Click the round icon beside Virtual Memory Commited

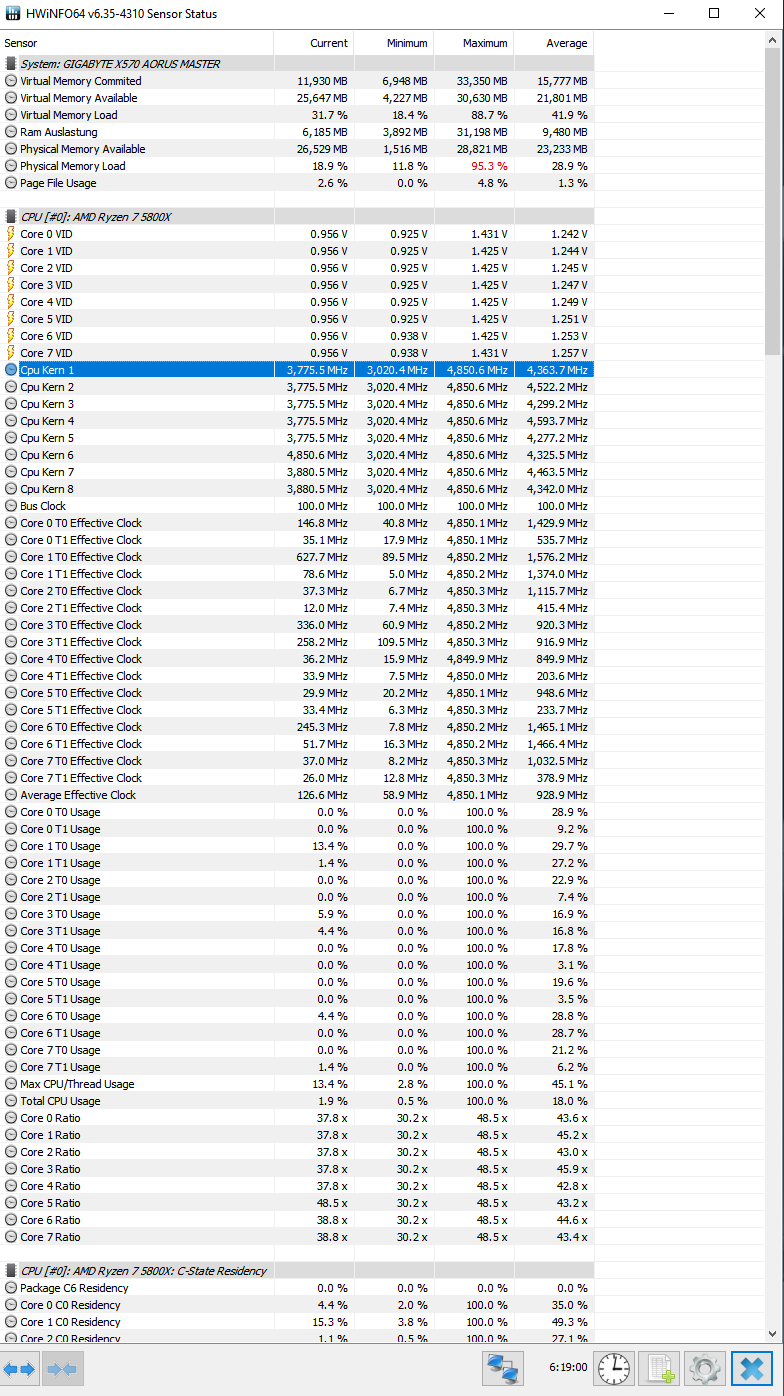click(x=11, y=81)
